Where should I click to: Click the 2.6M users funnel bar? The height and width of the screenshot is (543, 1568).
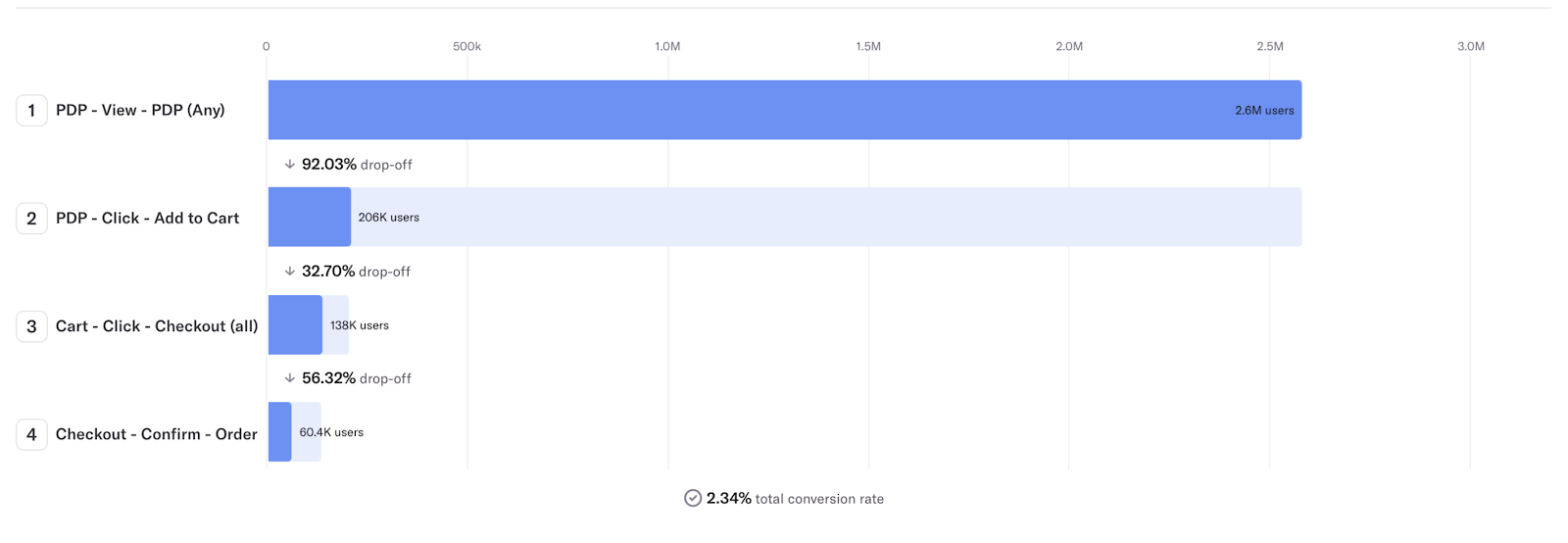784,110
